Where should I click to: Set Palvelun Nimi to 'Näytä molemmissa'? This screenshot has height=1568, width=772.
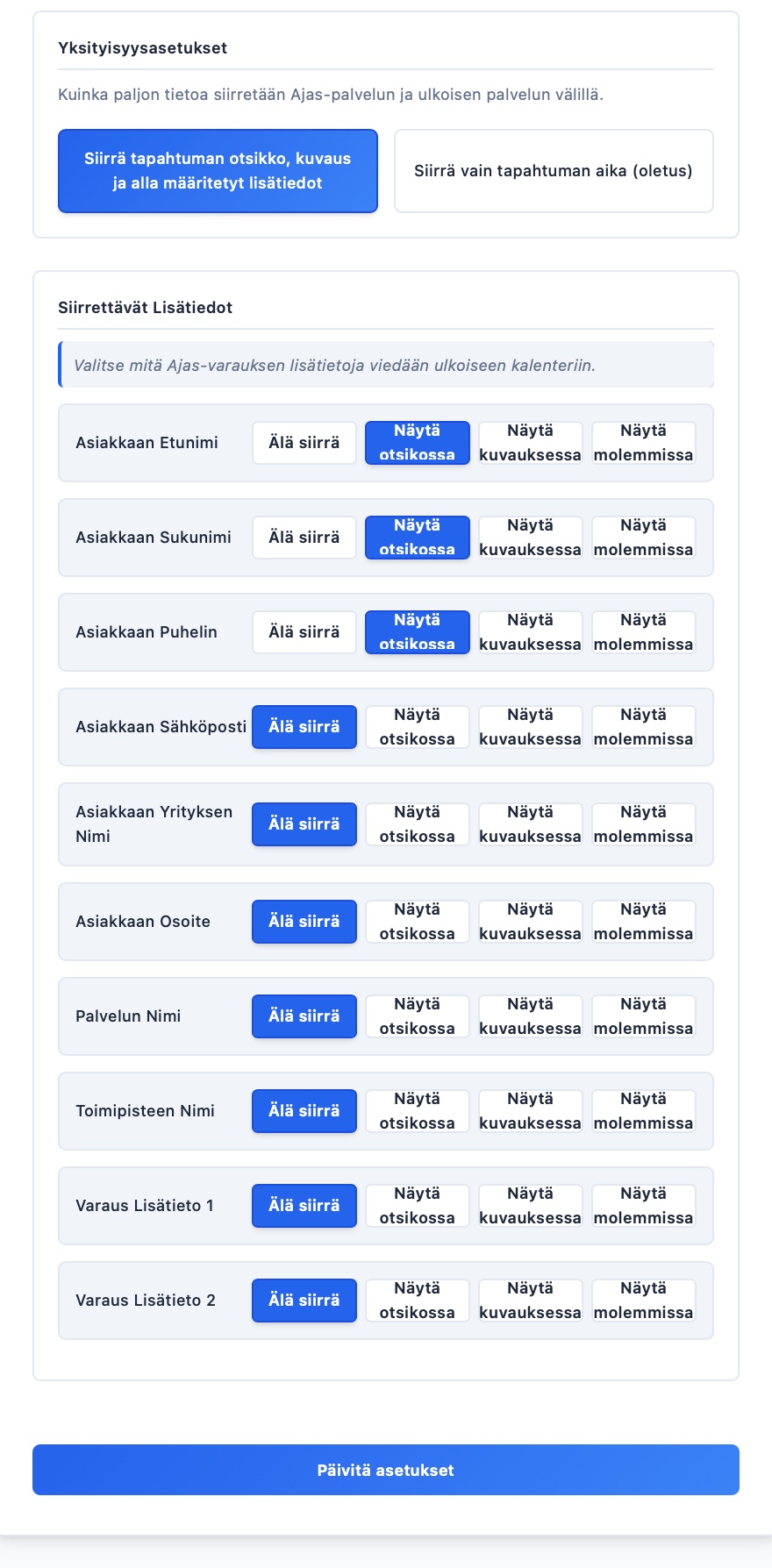[x=643, y=1016]
